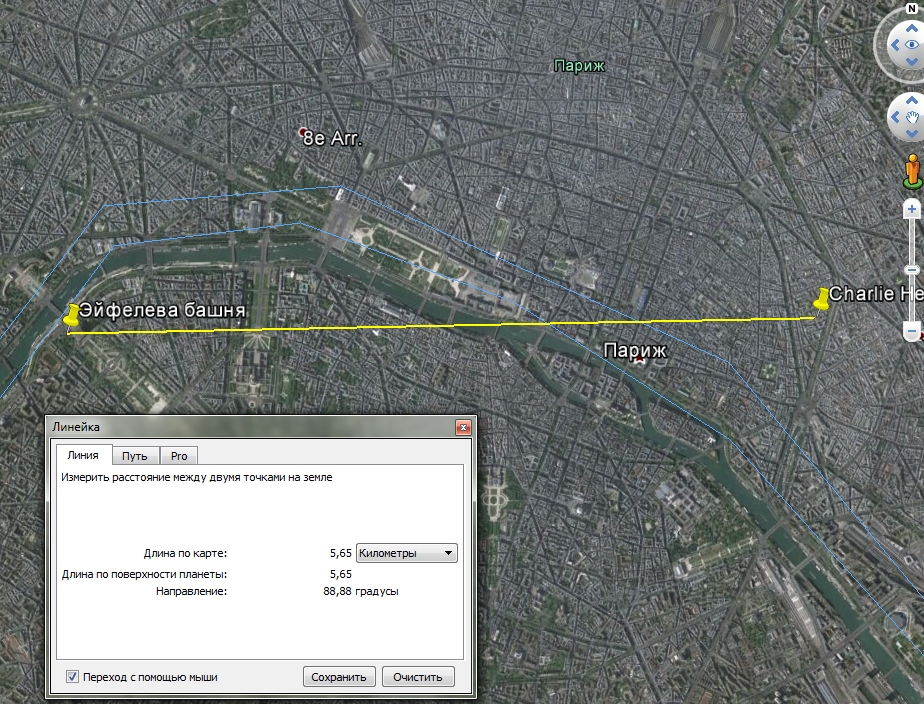The width and height of the screenshot is (924, 704).
Task: Tilt view up with Look joystick
Action: [x=912, y=28]
